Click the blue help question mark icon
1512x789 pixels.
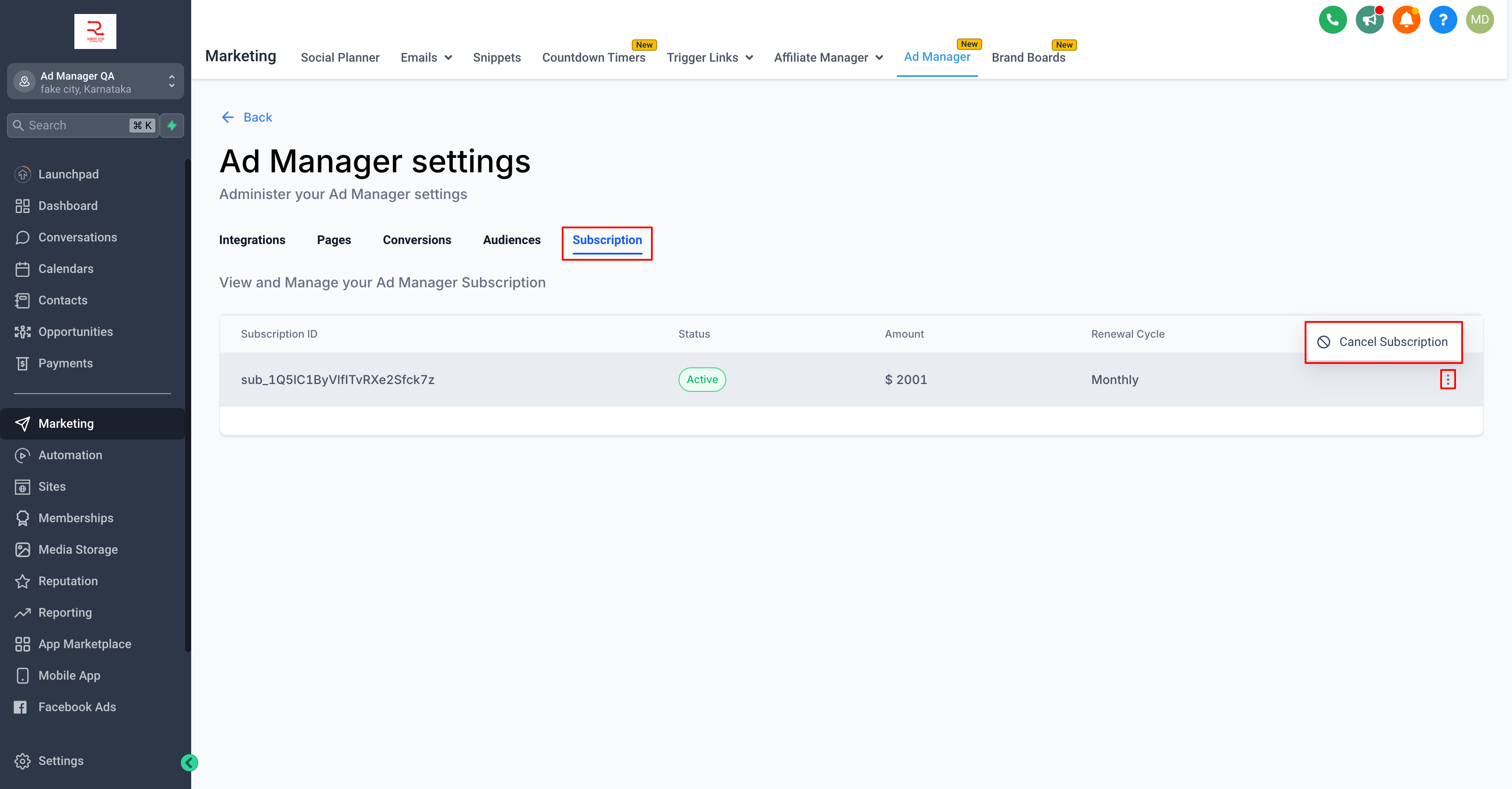pos(1443,20)
